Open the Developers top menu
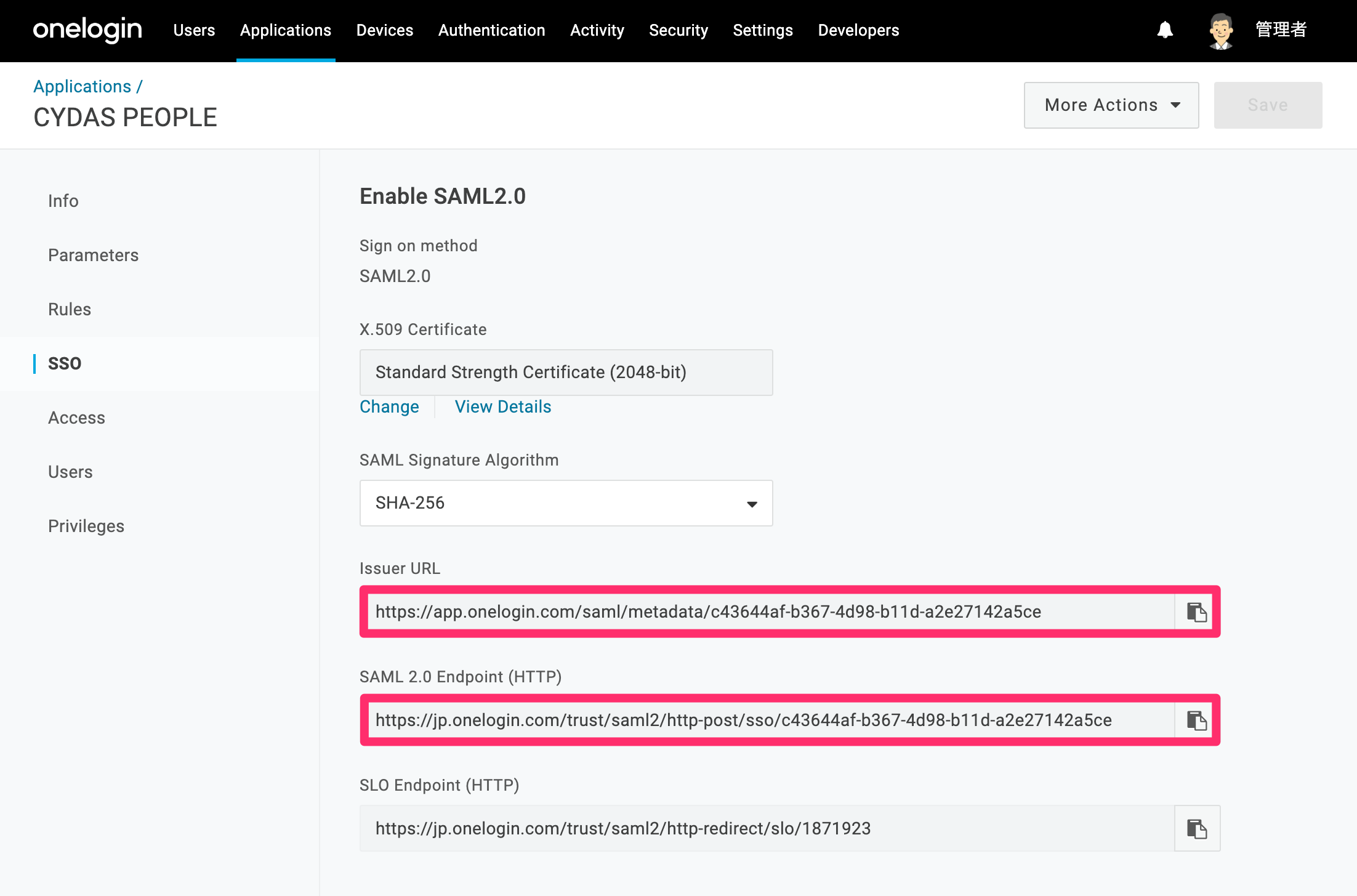1357x896 pixels. point(858,30)
